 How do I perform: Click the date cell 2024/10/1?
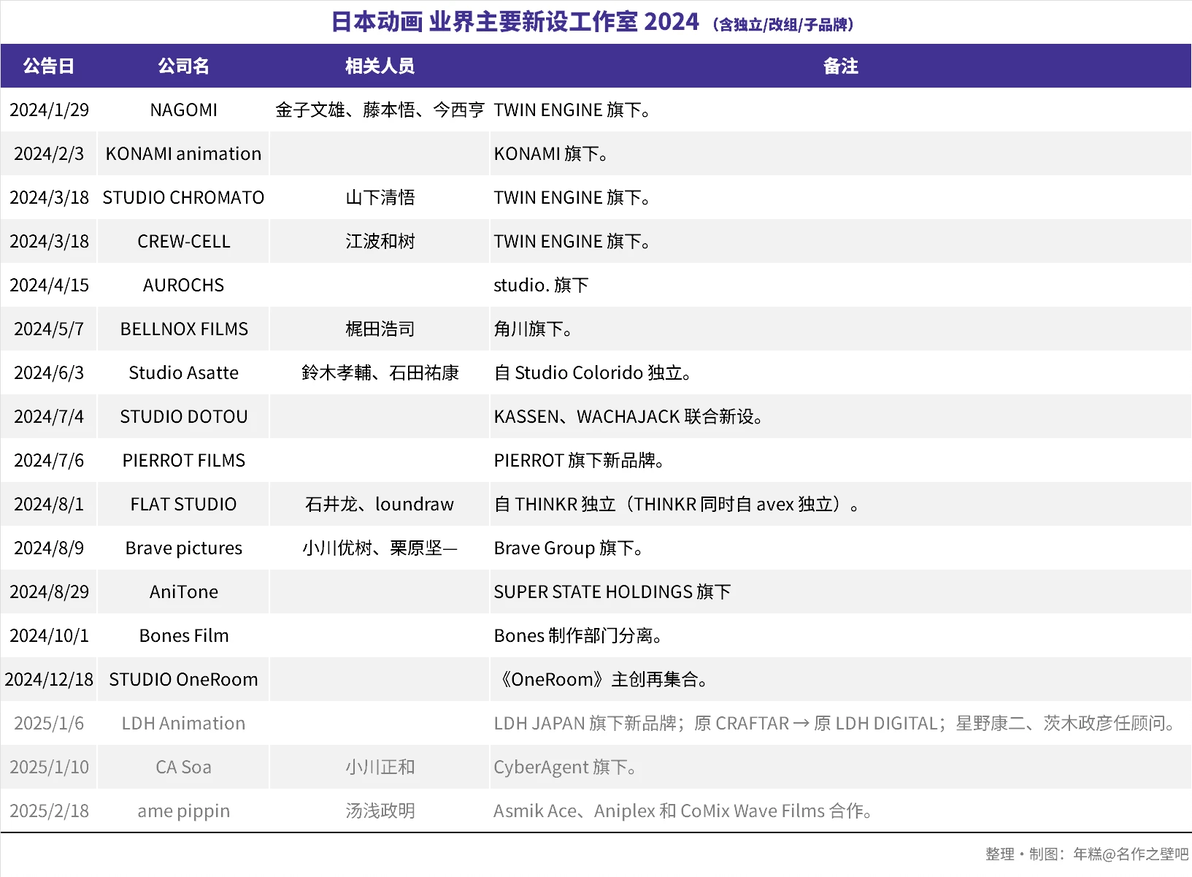click(49, 636)
